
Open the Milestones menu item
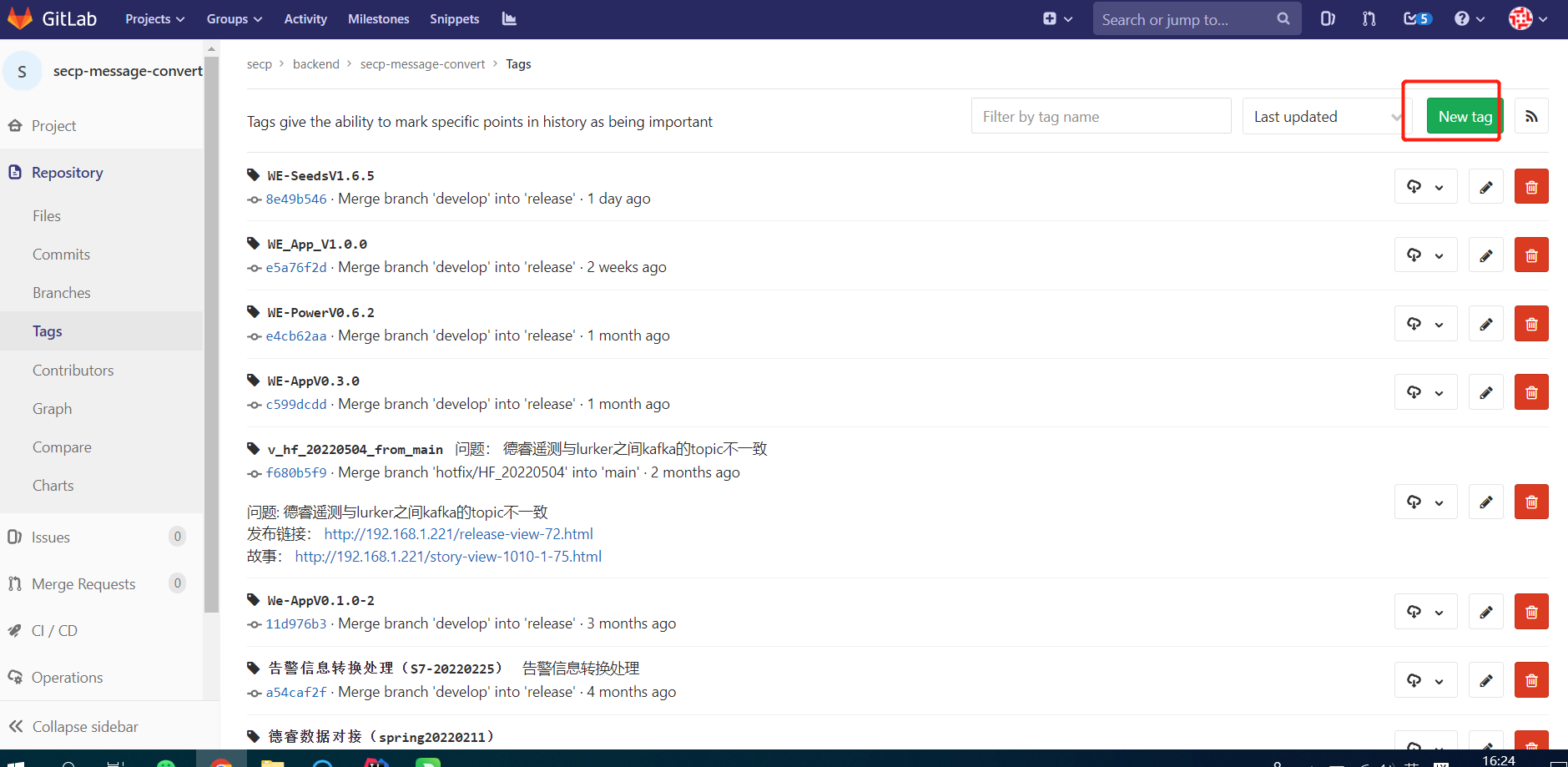379,18
